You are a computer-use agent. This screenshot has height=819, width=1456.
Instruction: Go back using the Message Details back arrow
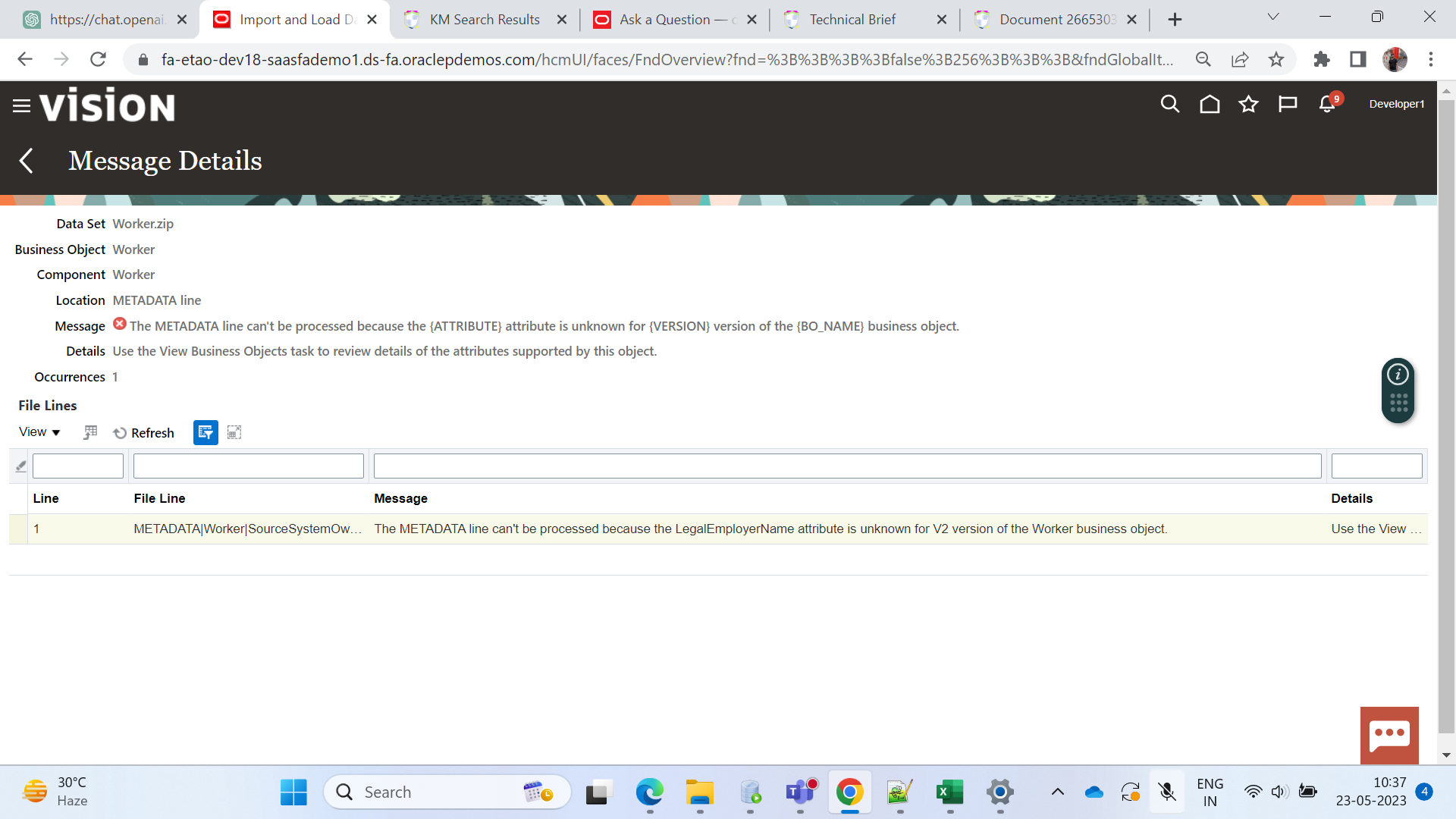click(26, 160)
